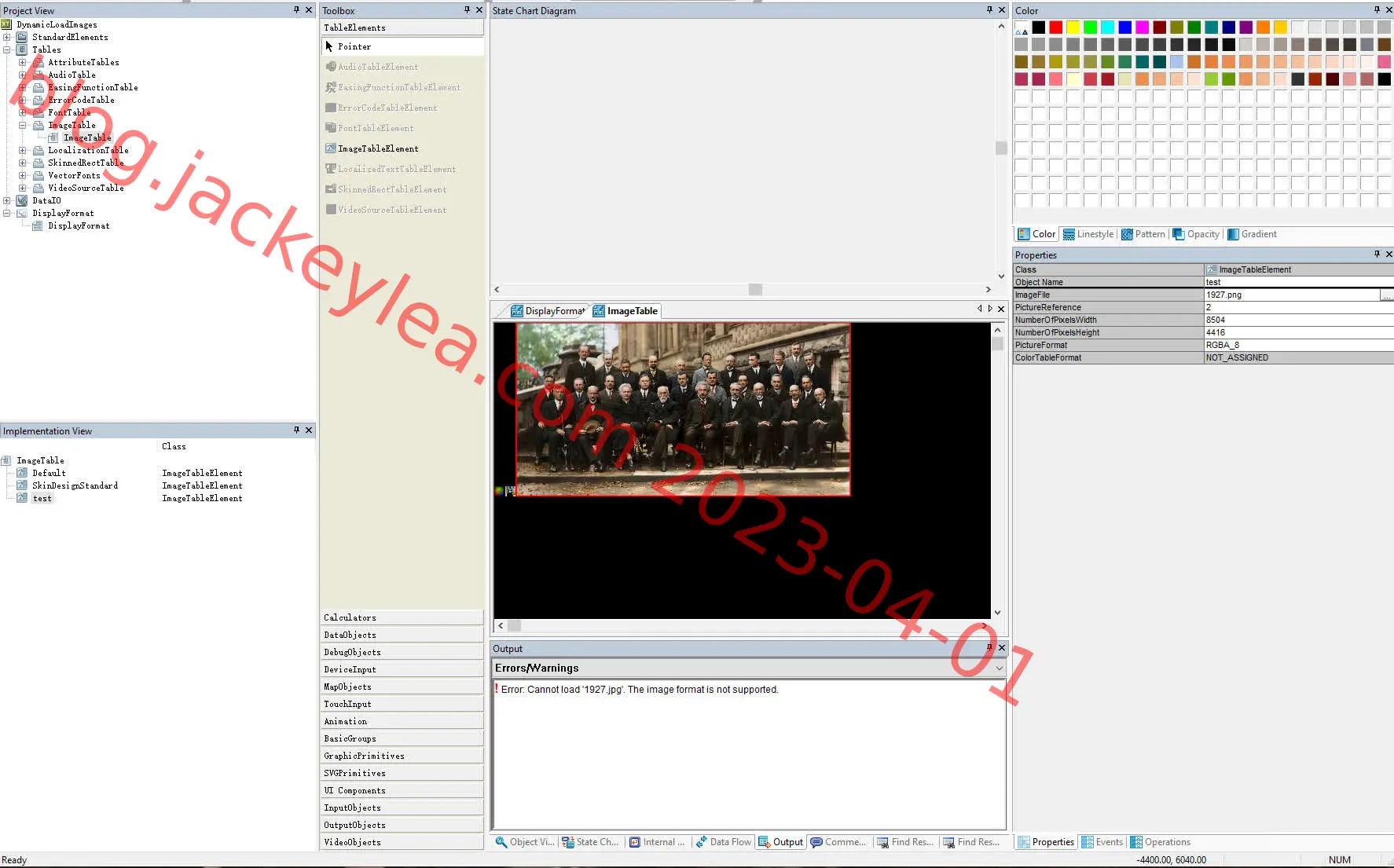Show next editor tab arrow
This screenshot has width=1394, height=868.
click(990, 309)
